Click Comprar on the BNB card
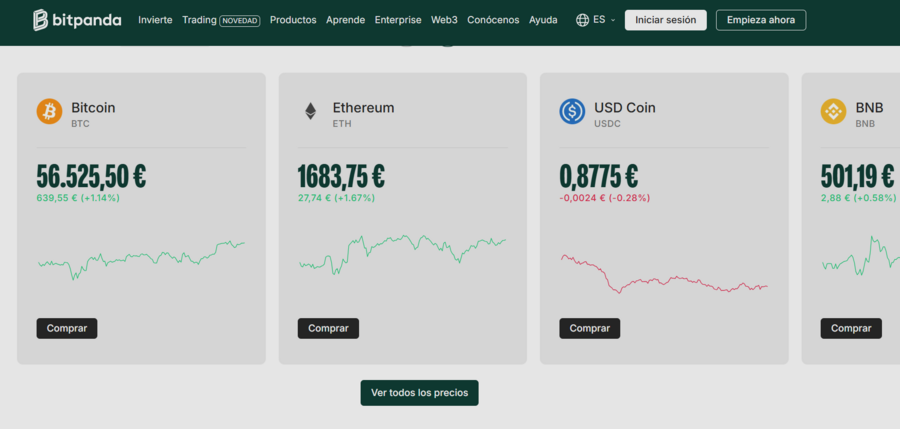Screen dimensions: 900x429 [x=851, y=328]
